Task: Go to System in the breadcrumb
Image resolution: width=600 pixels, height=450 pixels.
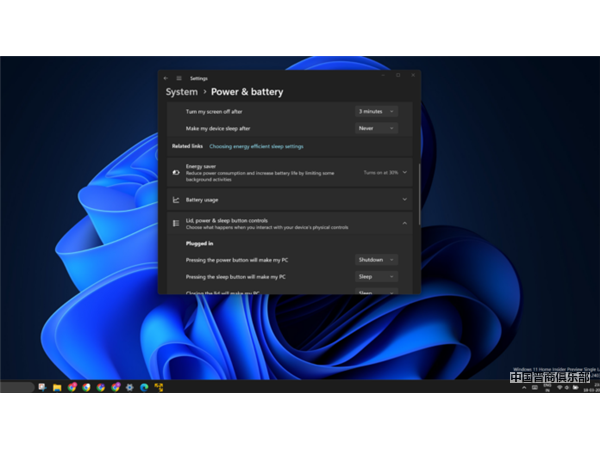Action: tap(181, 92)
